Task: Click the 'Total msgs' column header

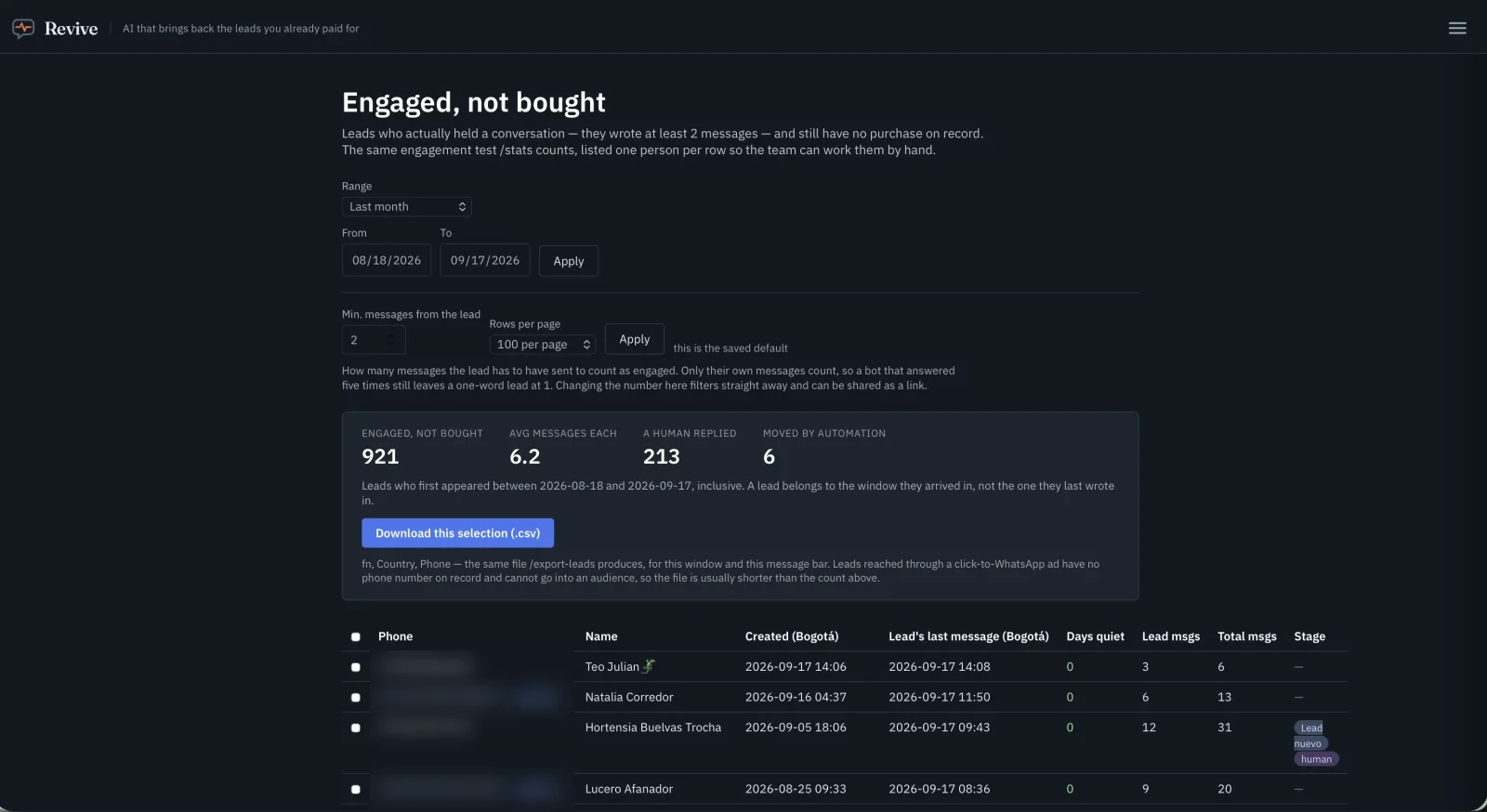Action: click(1247, 636)
